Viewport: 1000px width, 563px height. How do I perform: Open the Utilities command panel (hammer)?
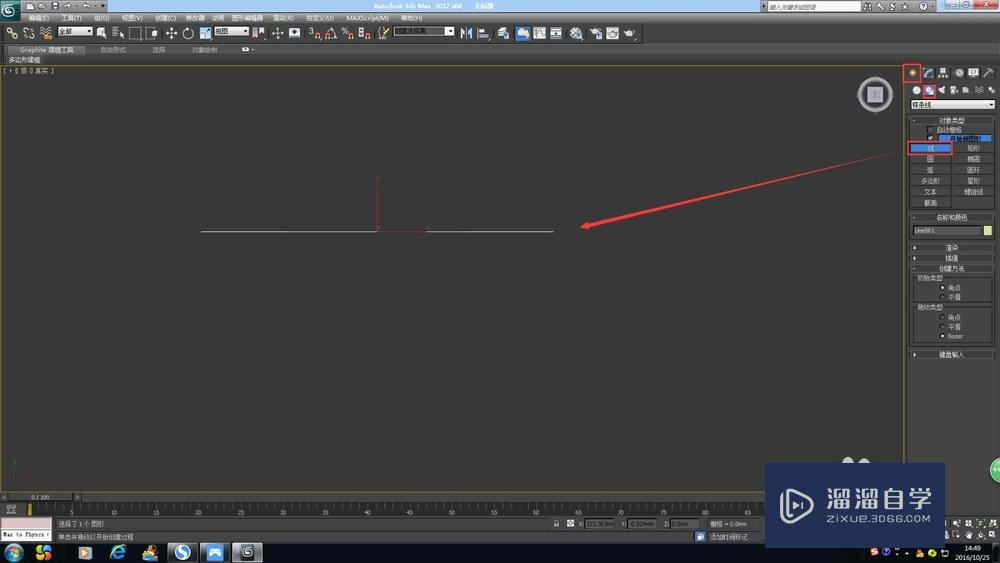click(x=989, y=73)
